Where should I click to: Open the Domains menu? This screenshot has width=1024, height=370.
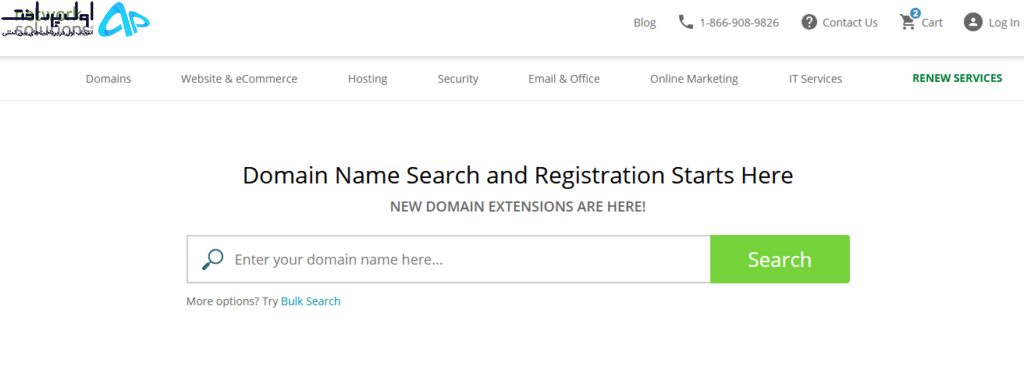pos(108,79)
